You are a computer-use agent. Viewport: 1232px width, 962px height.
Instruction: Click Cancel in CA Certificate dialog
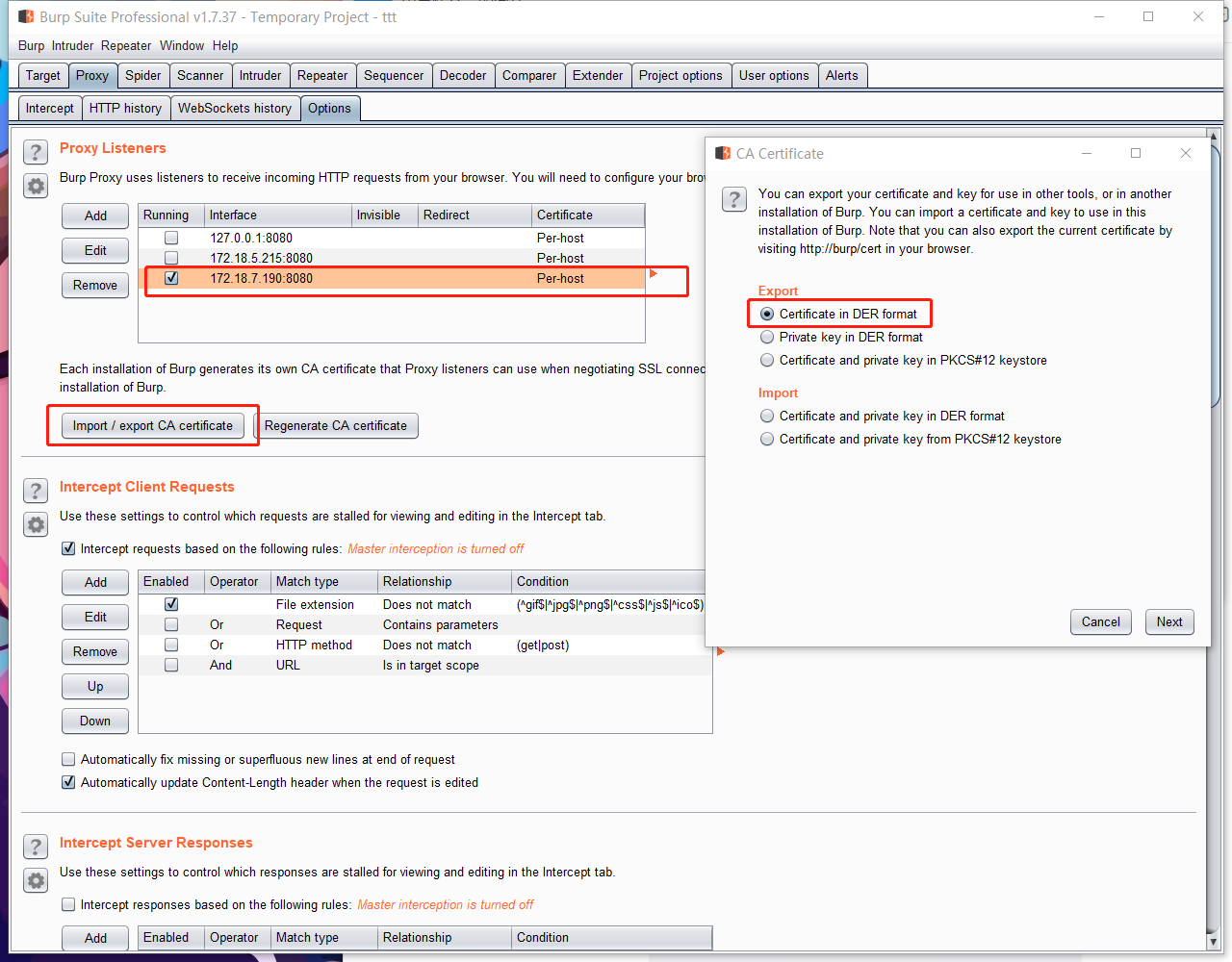1101,621
